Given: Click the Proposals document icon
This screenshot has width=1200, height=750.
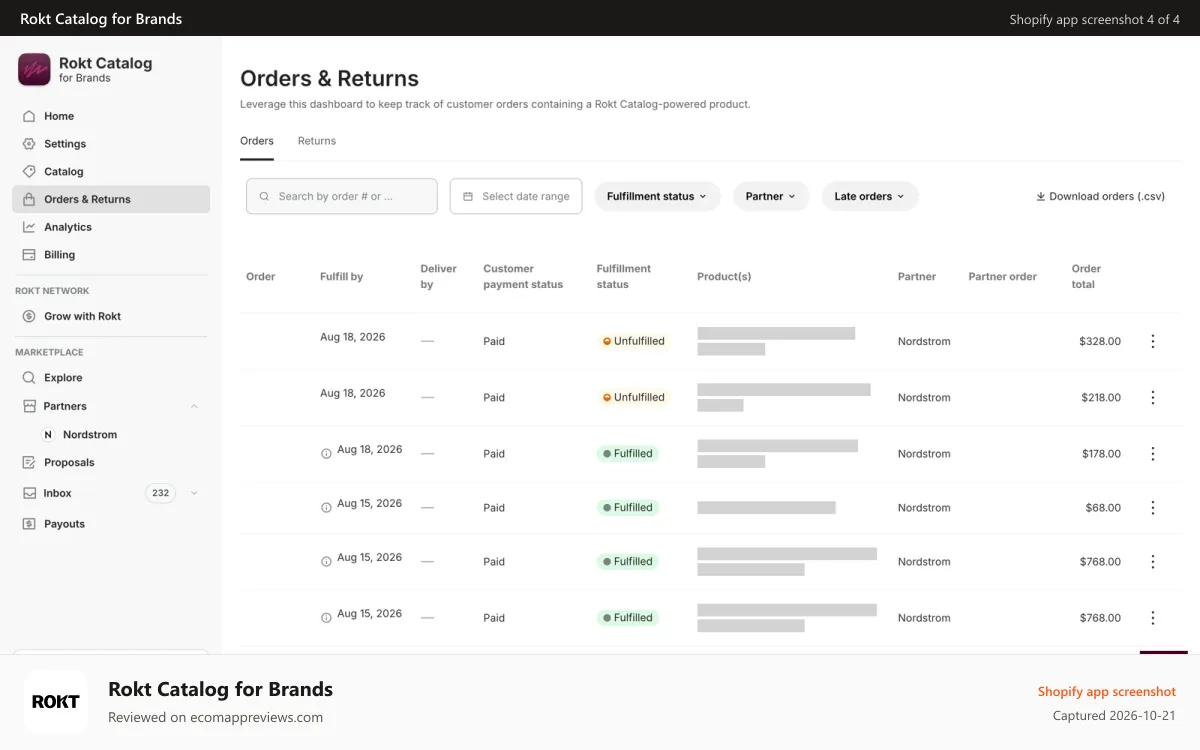Looking at the screenshot, I should tap(29, 463).
